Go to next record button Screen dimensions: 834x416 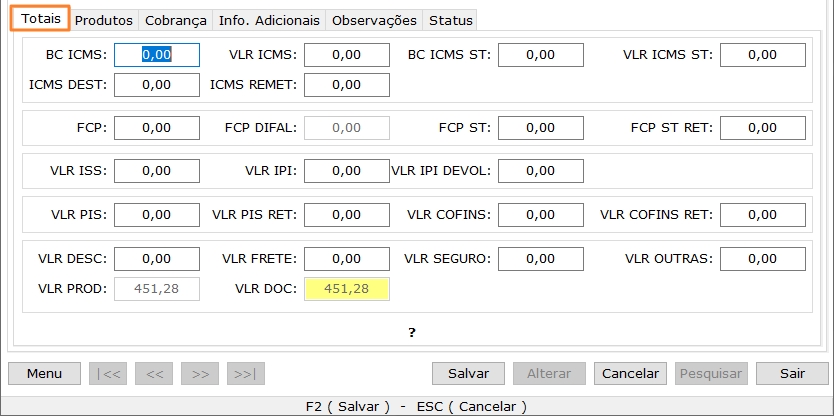pos(200,373)
